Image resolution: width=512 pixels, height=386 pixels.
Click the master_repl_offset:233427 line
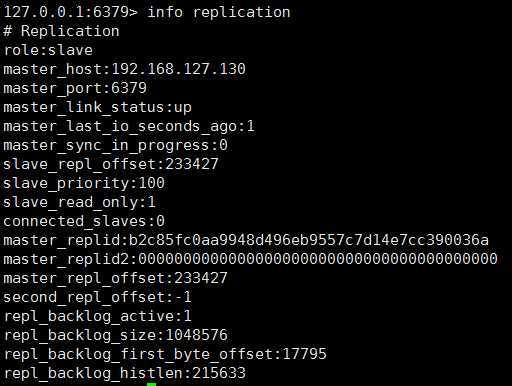pos(115,278)
